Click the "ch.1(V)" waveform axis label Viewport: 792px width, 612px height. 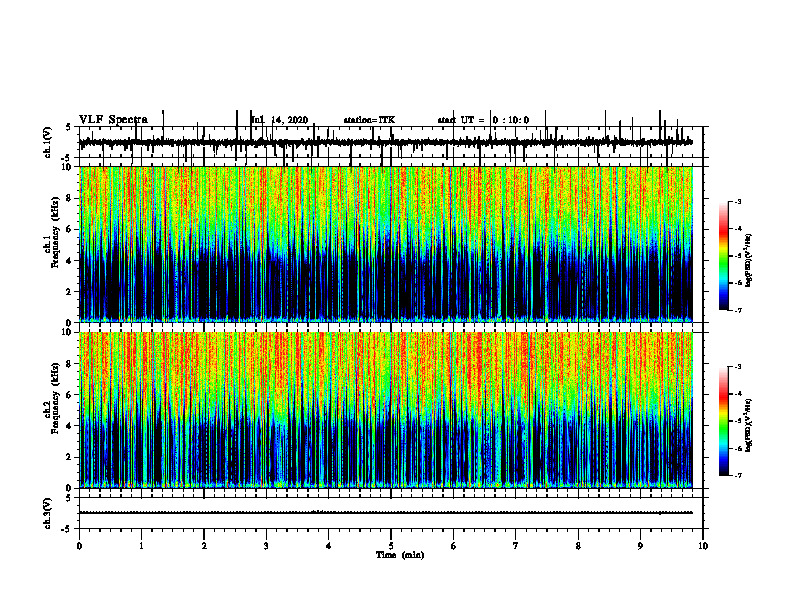click(48, 142)
